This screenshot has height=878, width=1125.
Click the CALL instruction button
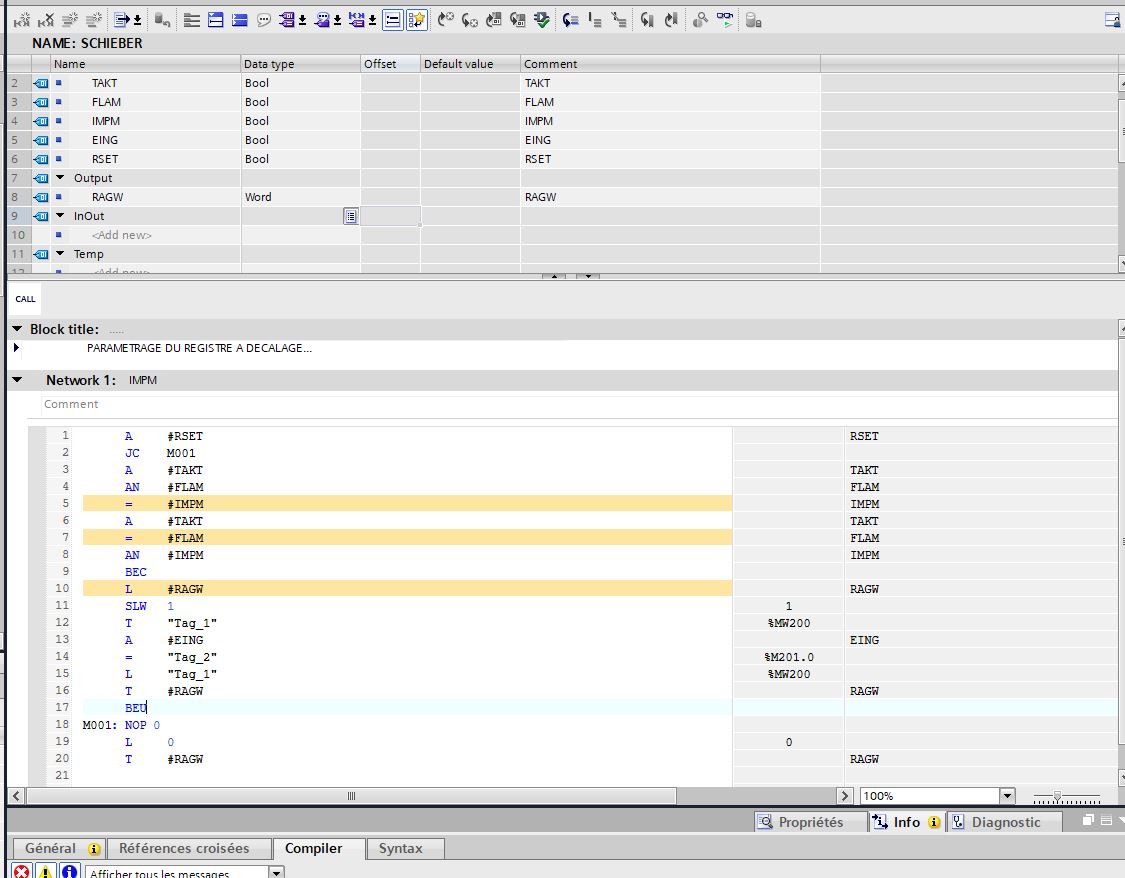26,299
